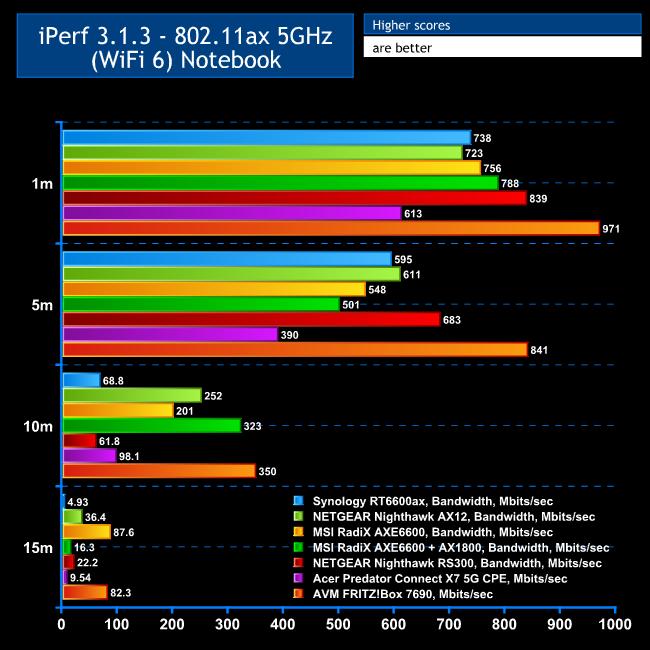The width and height of the screenshot is (650, 650).
Task: Click the 839 value label
Action: [538, 199]
